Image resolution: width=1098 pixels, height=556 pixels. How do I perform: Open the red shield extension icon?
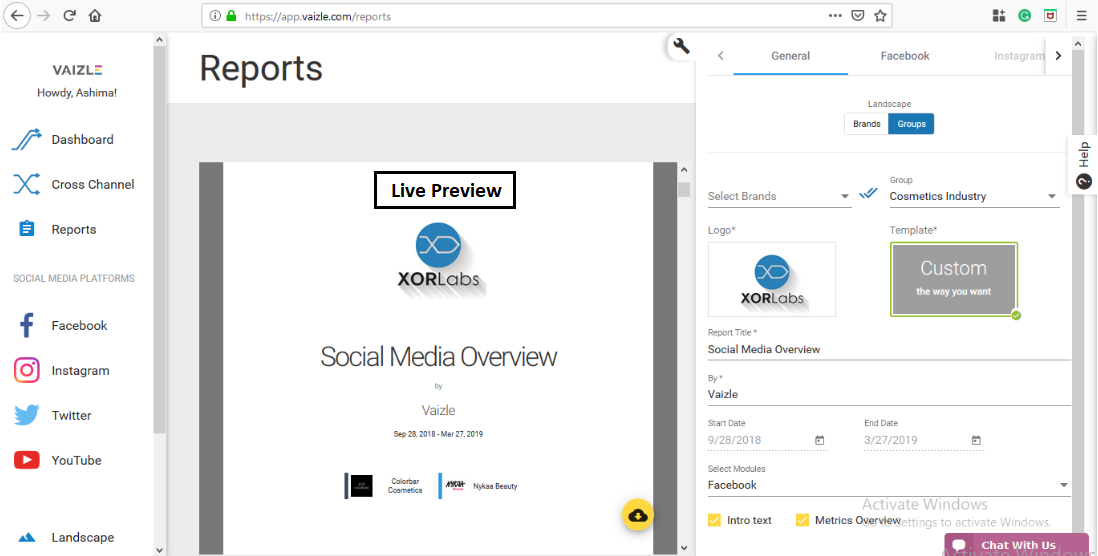pos(1050,15)
